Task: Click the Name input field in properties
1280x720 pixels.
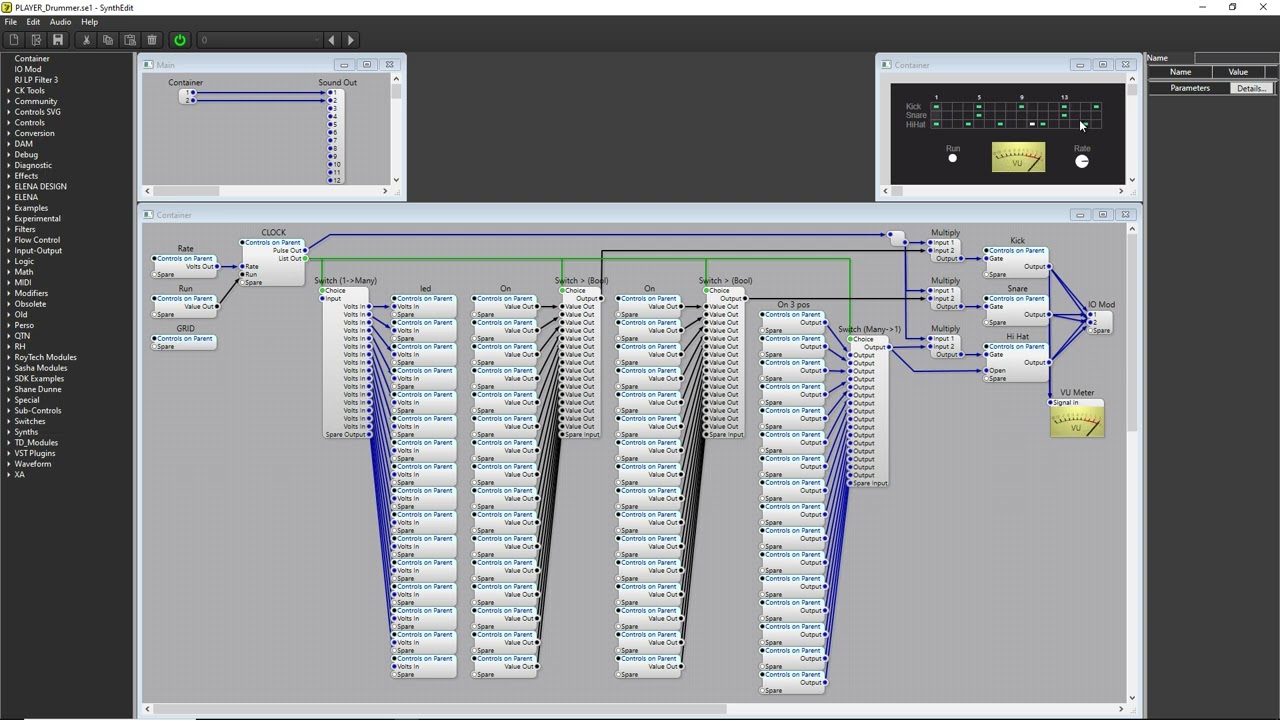Action: [1236, 58]
